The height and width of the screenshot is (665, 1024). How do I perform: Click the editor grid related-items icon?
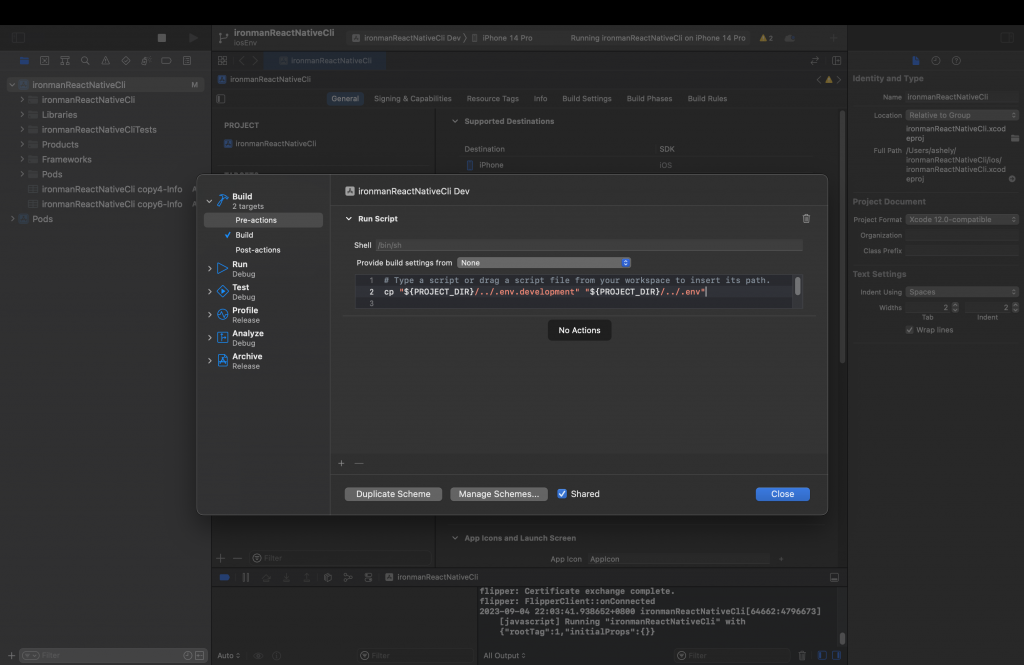223,61
